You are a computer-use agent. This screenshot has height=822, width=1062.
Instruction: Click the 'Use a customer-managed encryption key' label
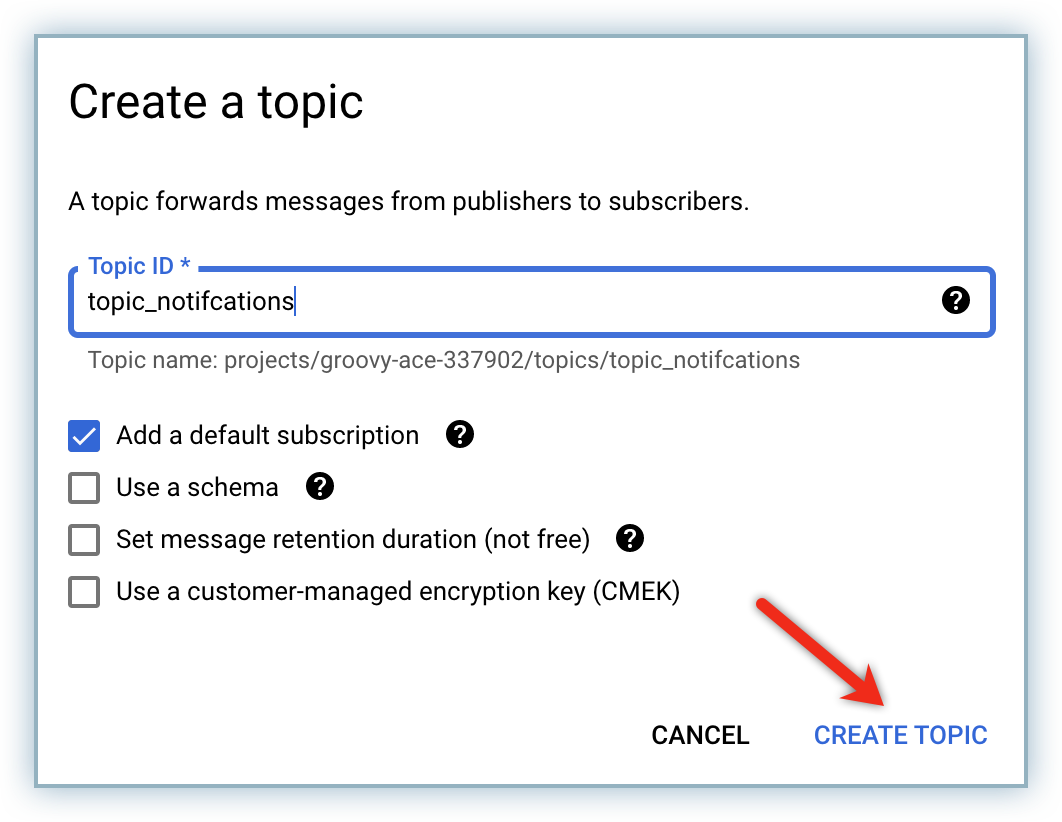[x=397, y=592]
